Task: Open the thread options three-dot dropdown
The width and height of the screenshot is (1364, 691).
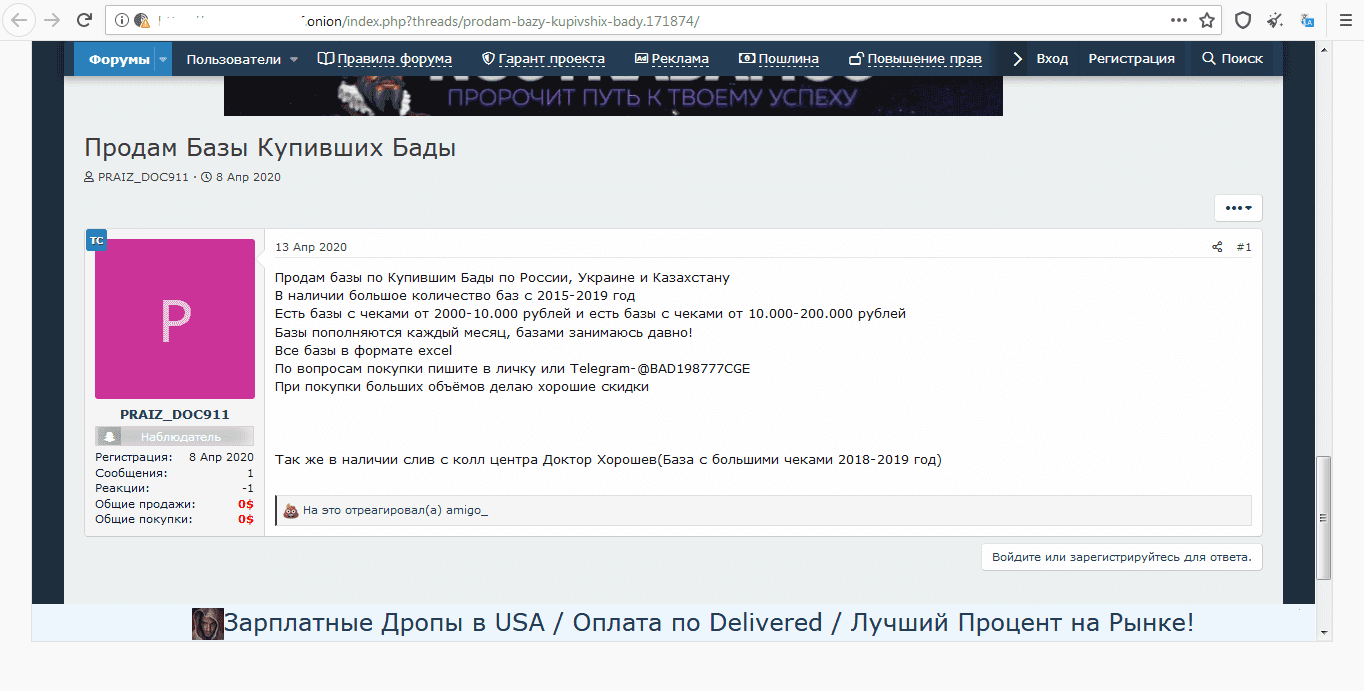Action: [x=1238, y=208]
